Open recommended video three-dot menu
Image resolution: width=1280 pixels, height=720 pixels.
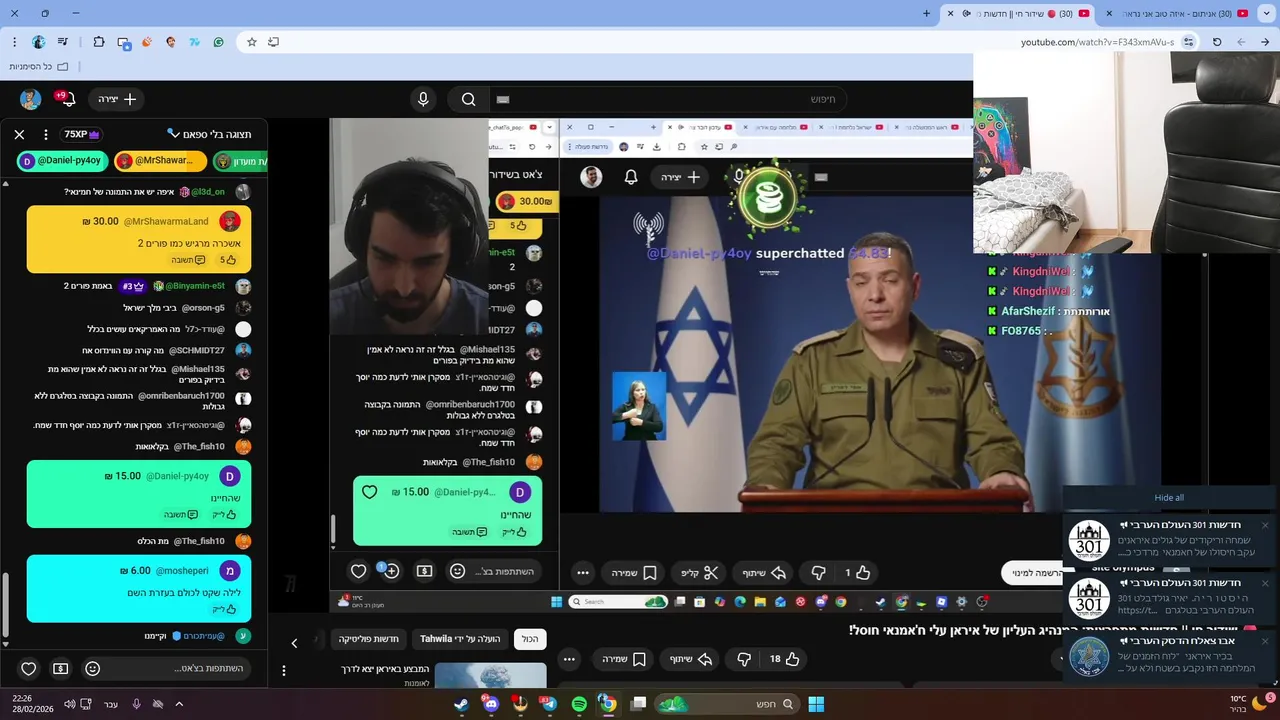284,671
